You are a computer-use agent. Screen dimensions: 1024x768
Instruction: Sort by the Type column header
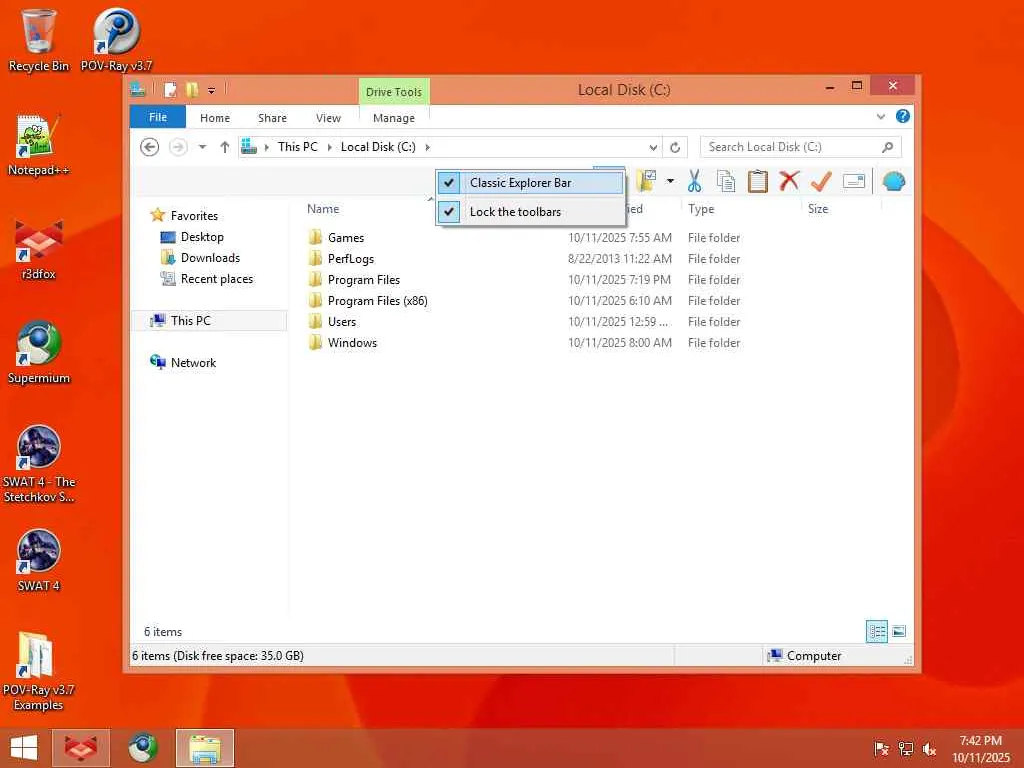[x=701, y=209]
